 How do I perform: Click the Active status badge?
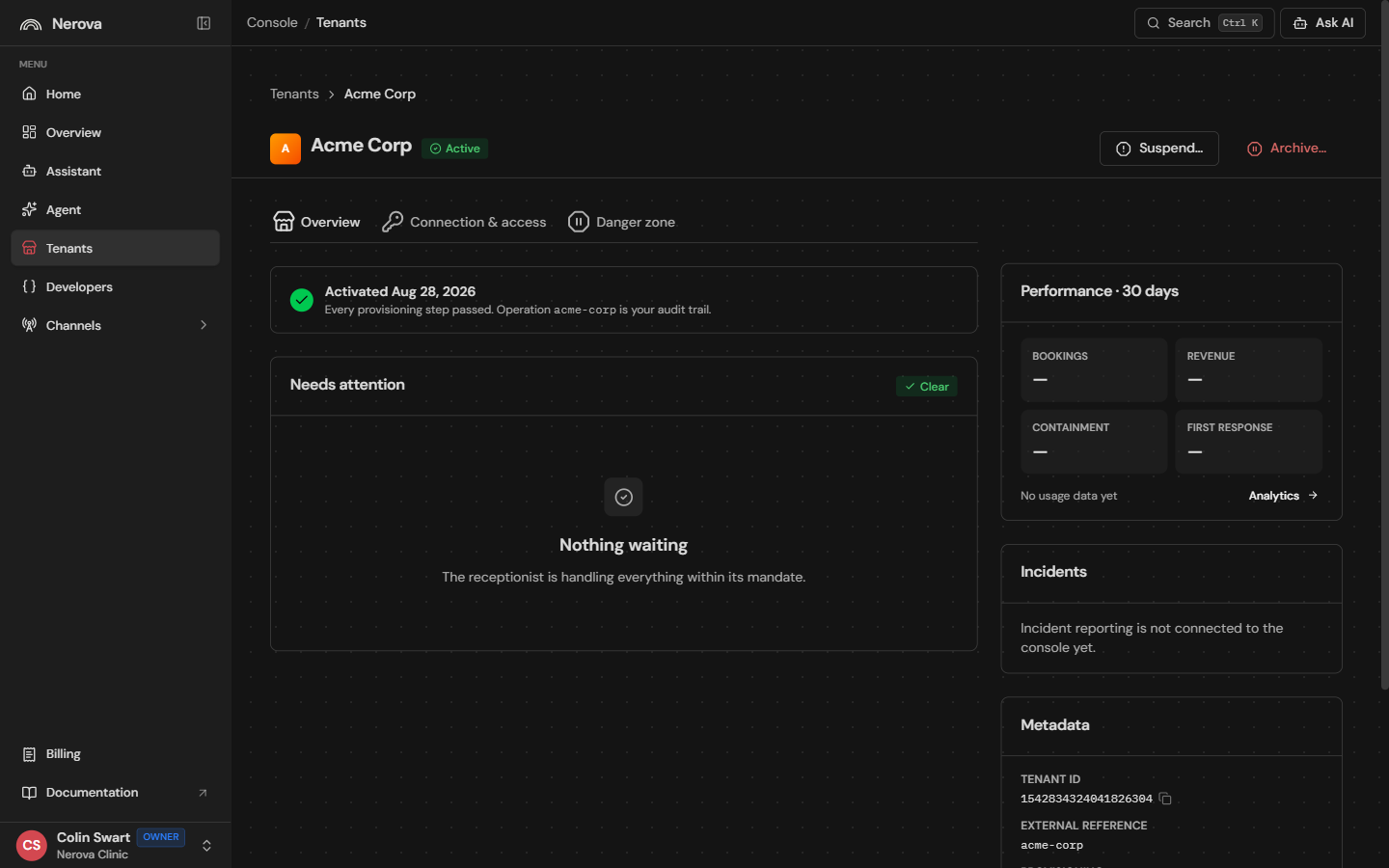[454, 149]
